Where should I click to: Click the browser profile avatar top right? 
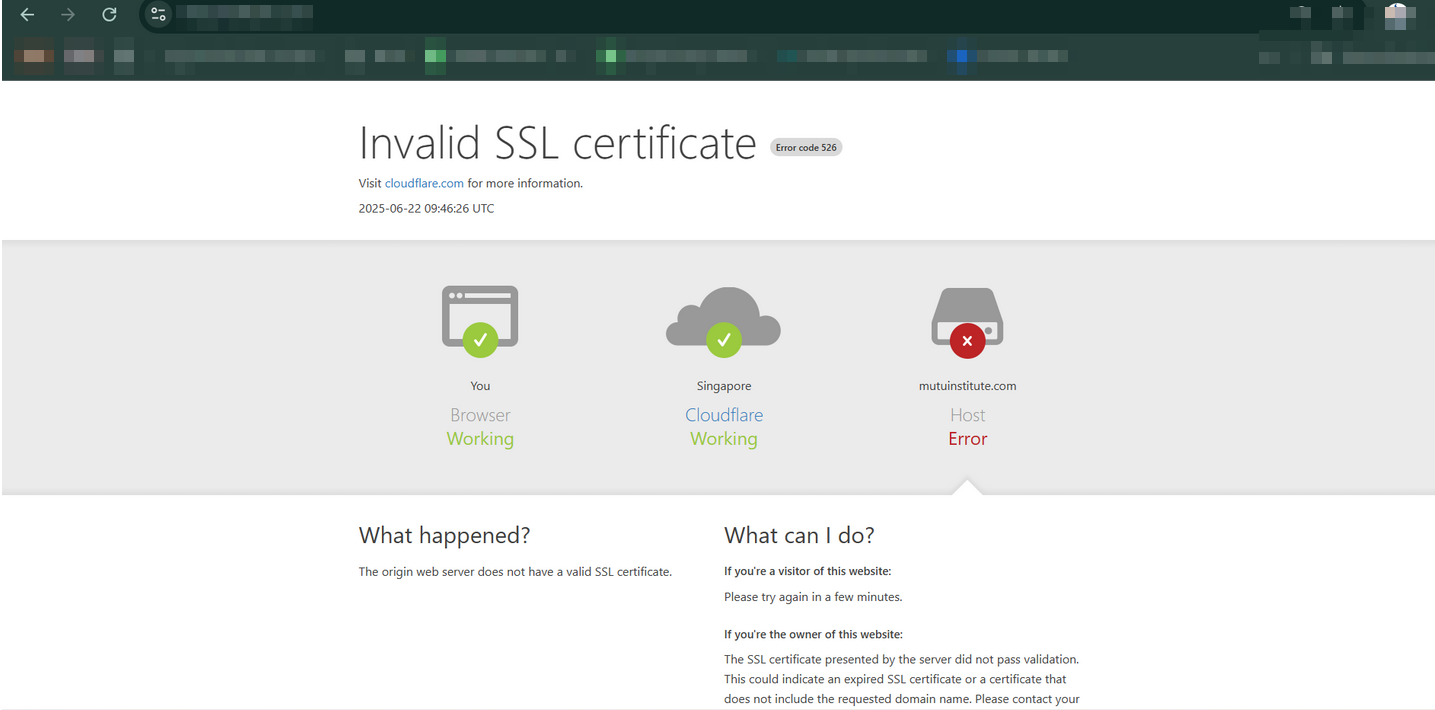pos(1397,15)
